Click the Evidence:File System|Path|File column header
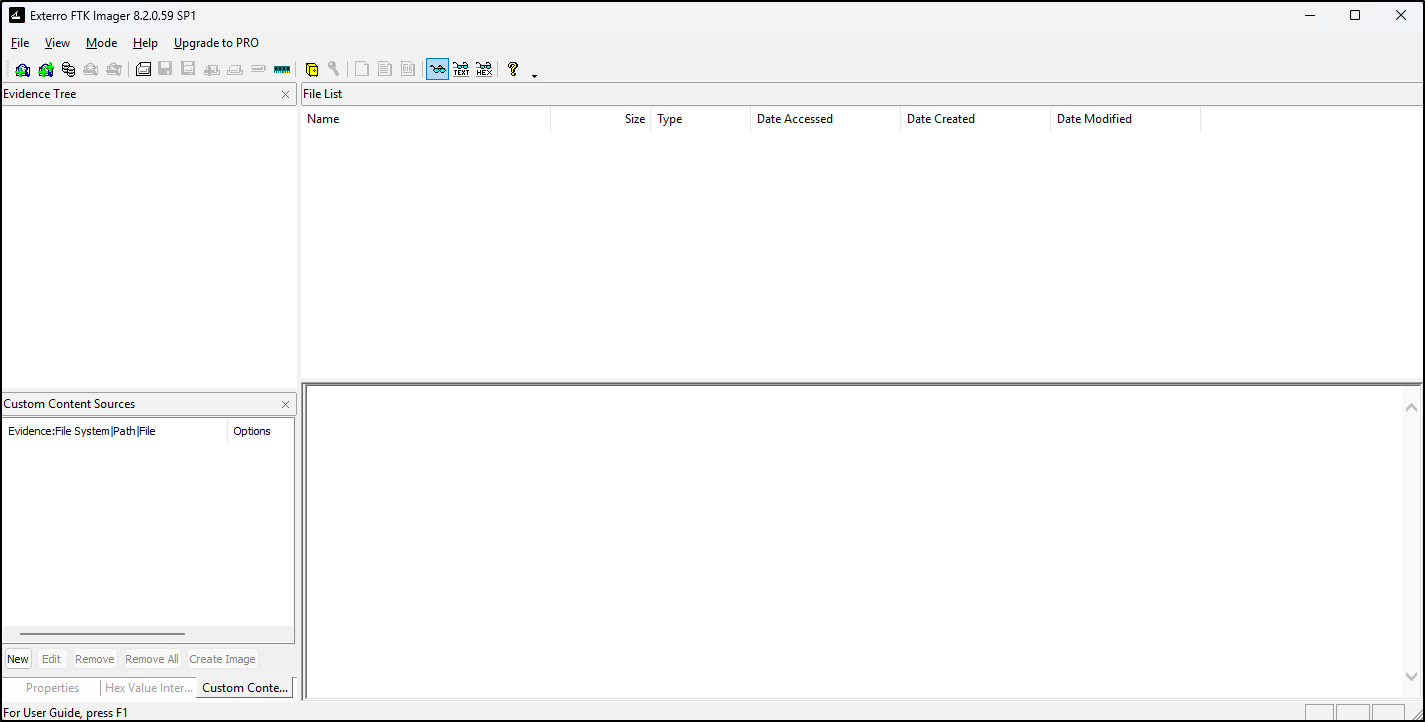The width and height of the screenshot is (1425, 722). coord(116,431)
